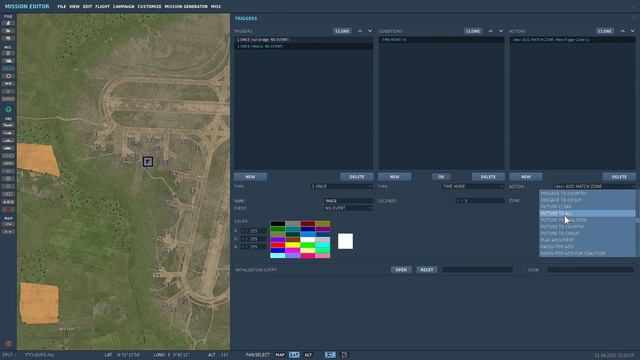Screen dimensions: 640x360
Task: Switch map view to ALT mode
Action: point(308,355)
